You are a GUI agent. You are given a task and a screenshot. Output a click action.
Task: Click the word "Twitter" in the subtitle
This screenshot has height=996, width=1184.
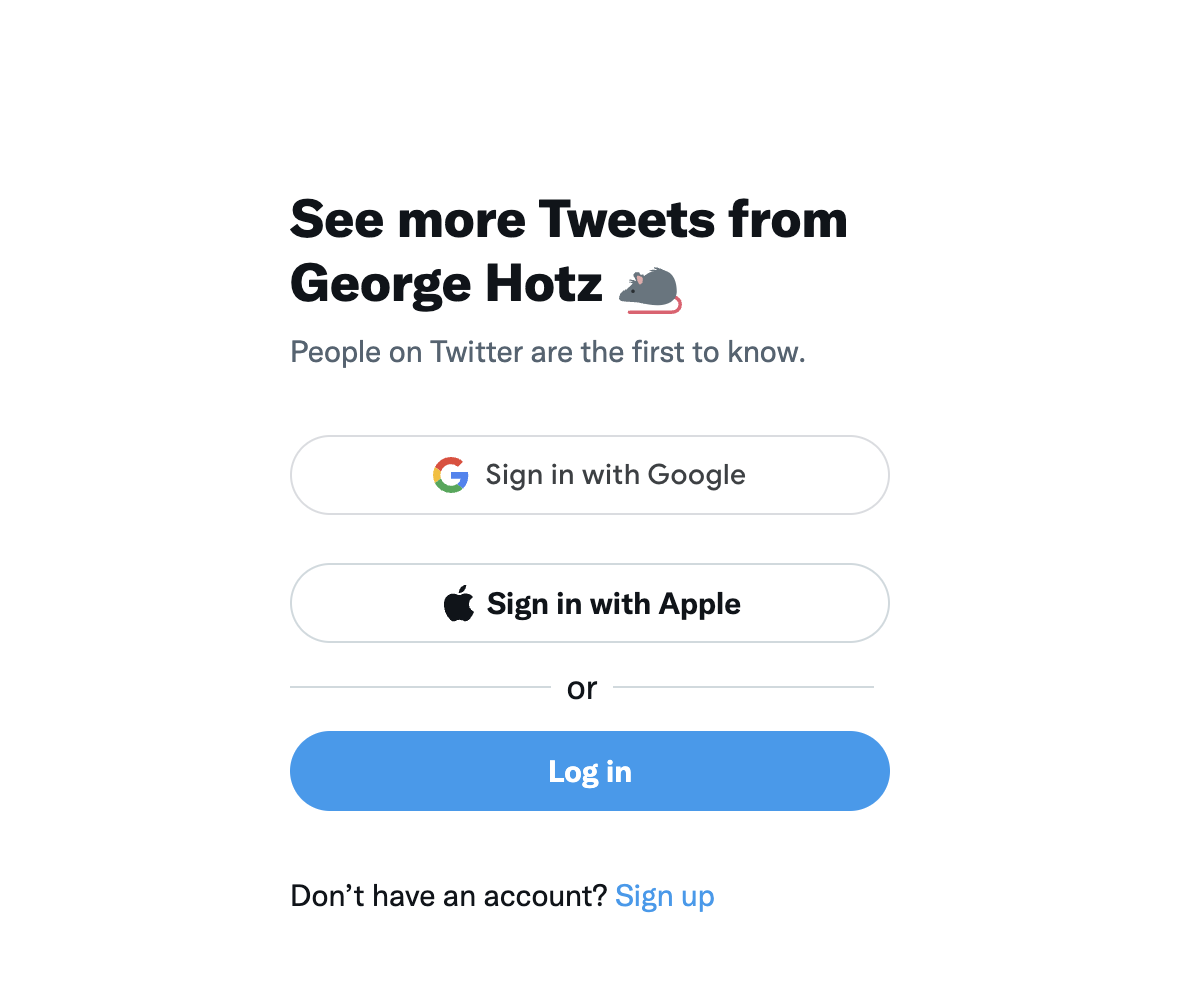click(x=476, y=352)
